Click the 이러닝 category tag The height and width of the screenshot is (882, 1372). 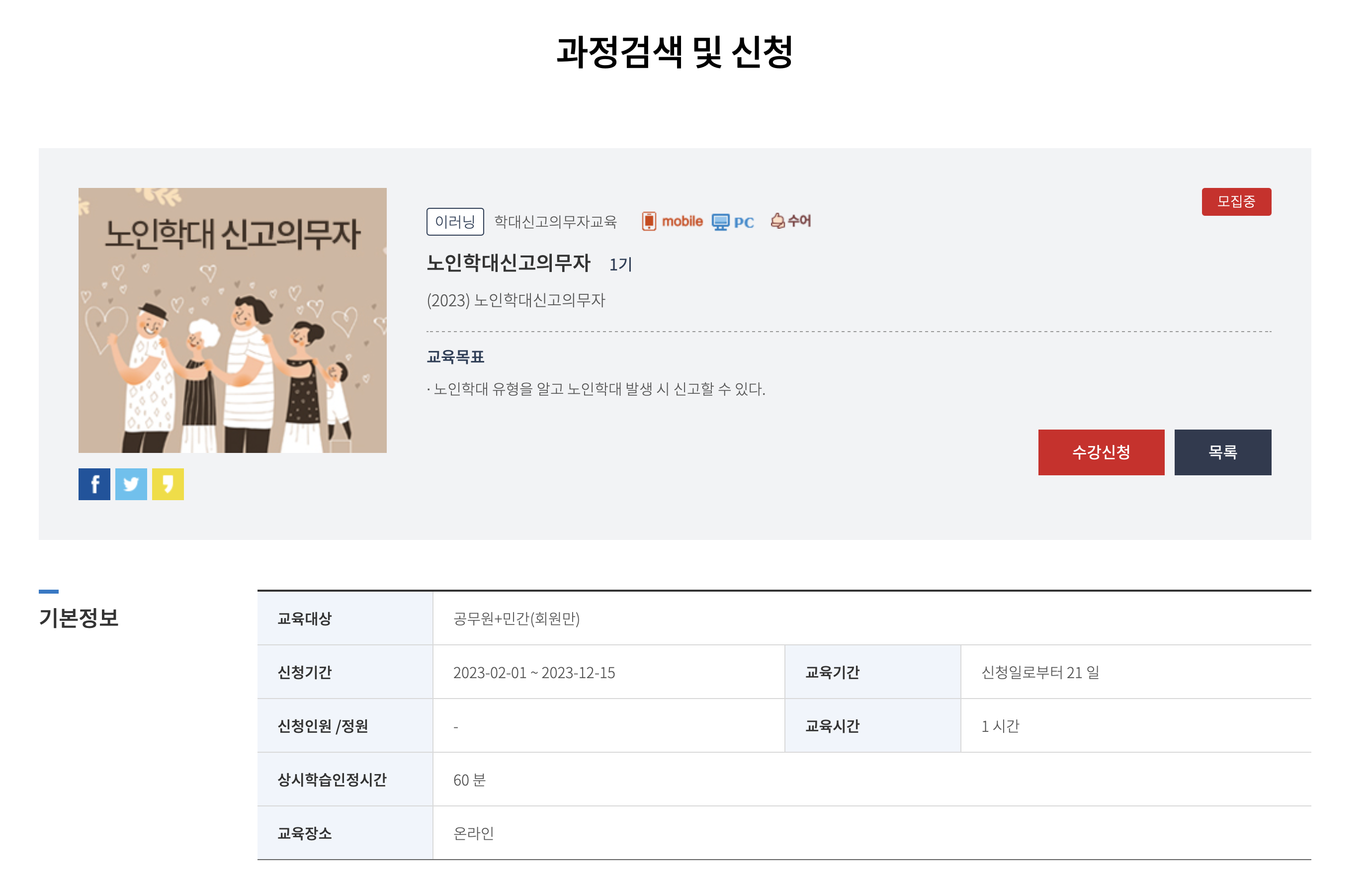click(x=455, y=221)
